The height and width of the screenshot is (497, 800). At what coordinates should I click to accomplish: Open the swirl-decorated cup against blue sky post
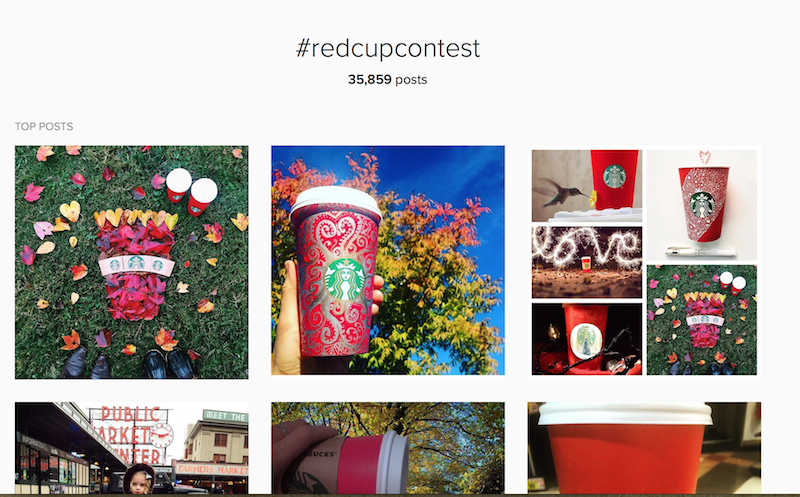tap(388, 260)
